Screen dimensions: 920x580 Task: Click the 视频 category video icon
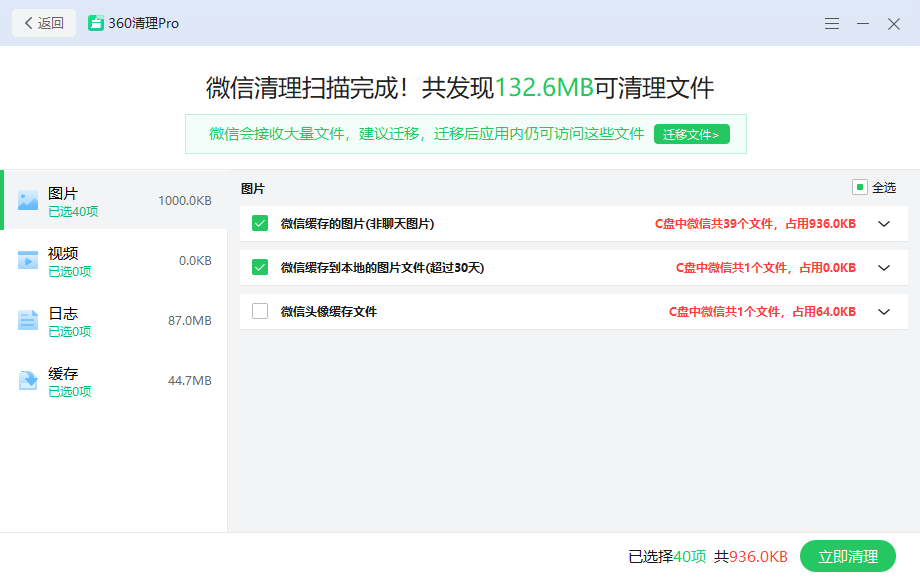point(28,260)
